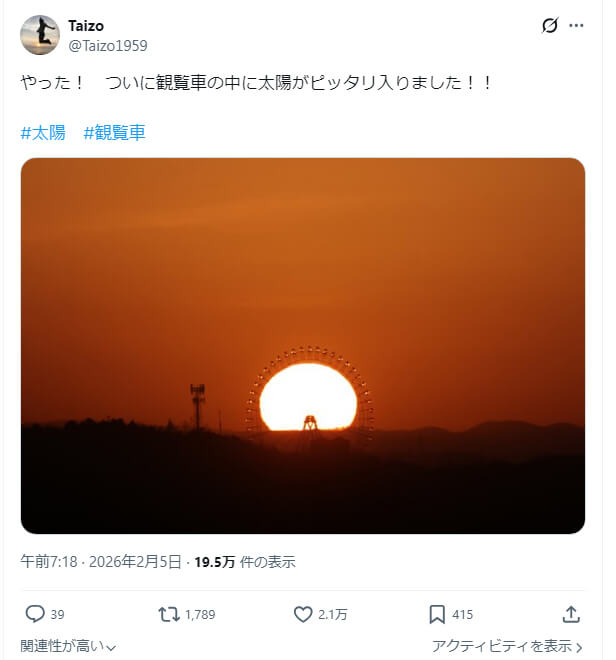This screenshot has height=660, width=616.
Task: Open Taizo's profile avatar picture
Action: click(40, 35)
